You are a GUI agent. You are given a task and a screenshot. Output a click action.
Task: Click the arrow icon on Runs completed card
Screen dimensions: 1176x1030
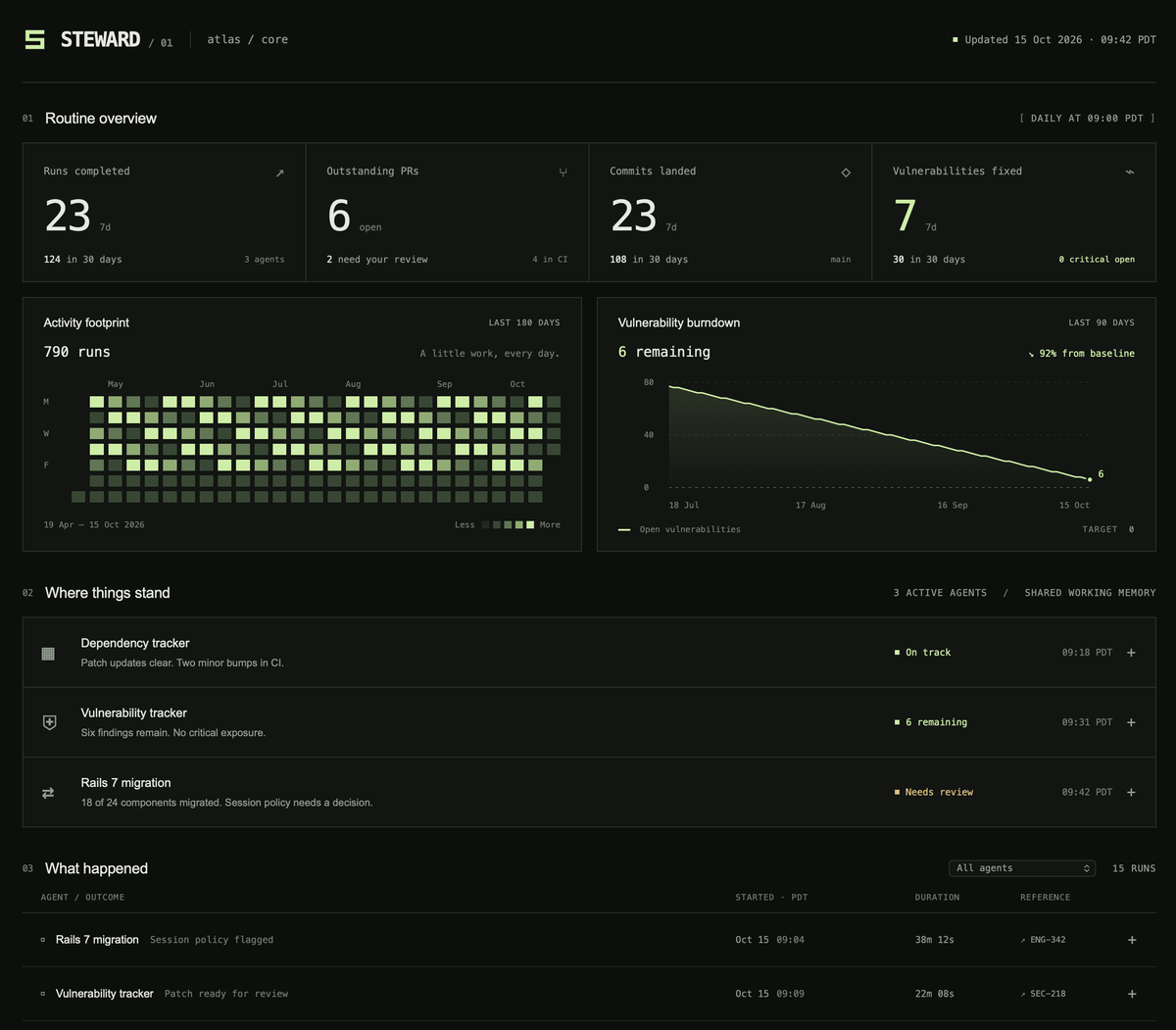point(279,172)
